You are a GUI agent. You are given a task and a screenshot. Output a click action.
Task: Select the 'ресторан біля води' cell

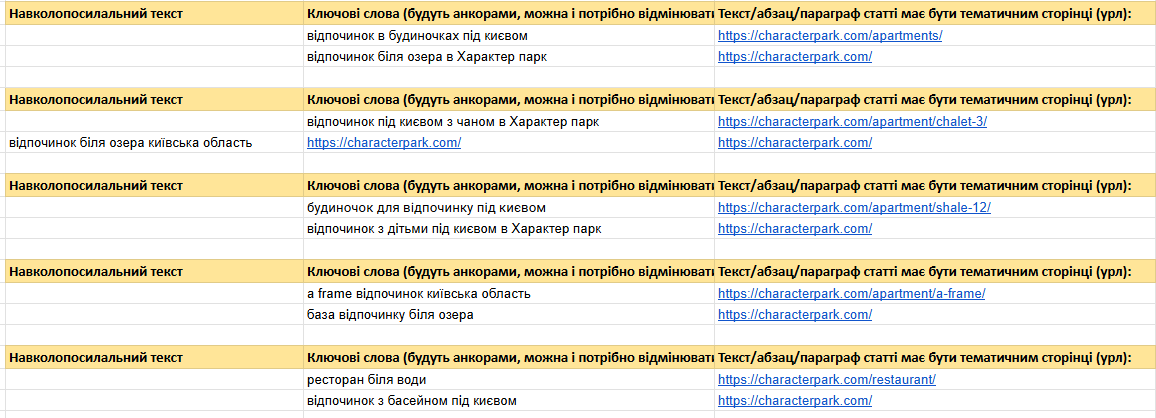367,380
